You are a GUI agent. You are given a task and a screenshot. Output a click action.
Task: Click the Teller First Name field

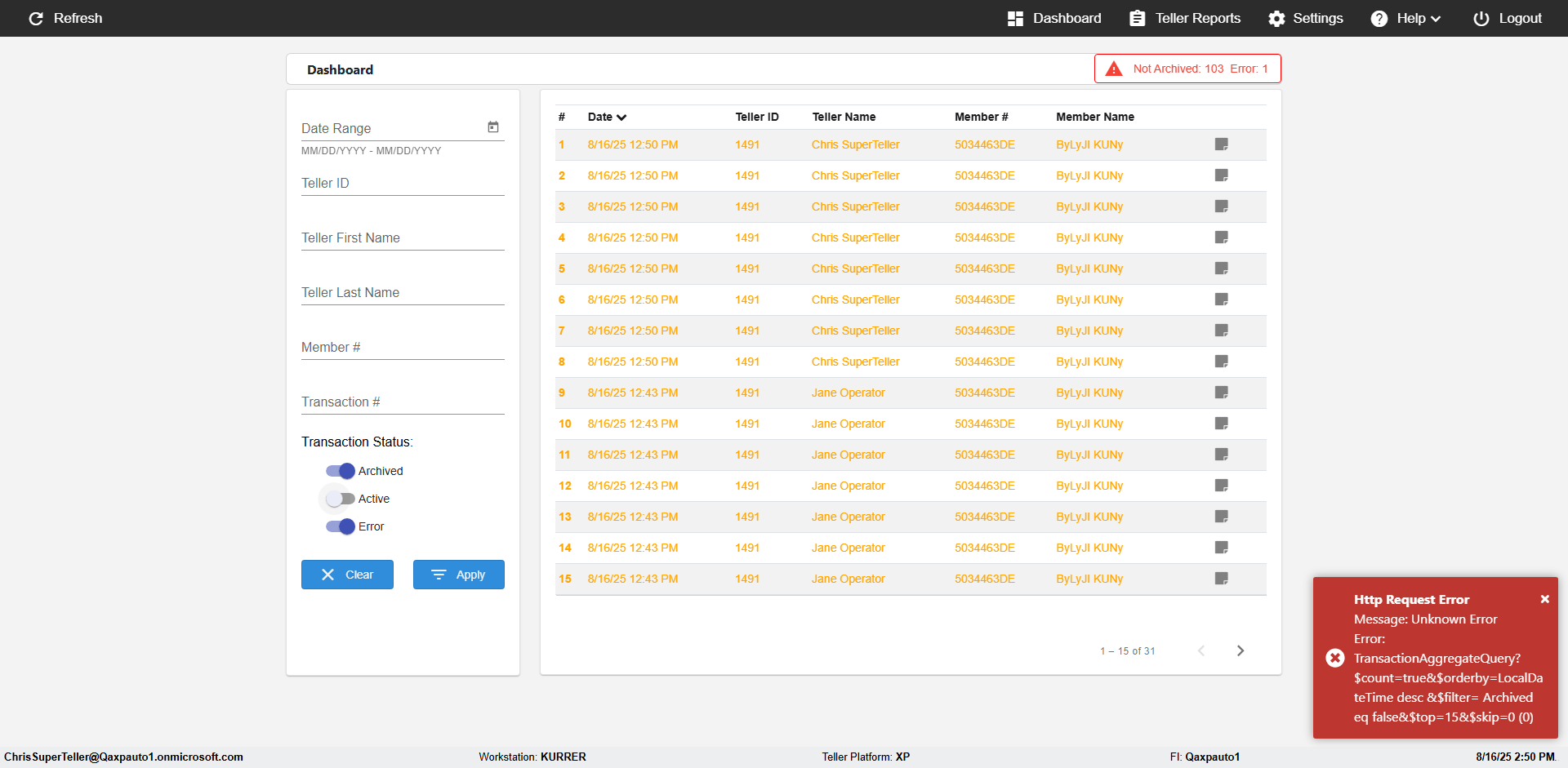point(403,238)
